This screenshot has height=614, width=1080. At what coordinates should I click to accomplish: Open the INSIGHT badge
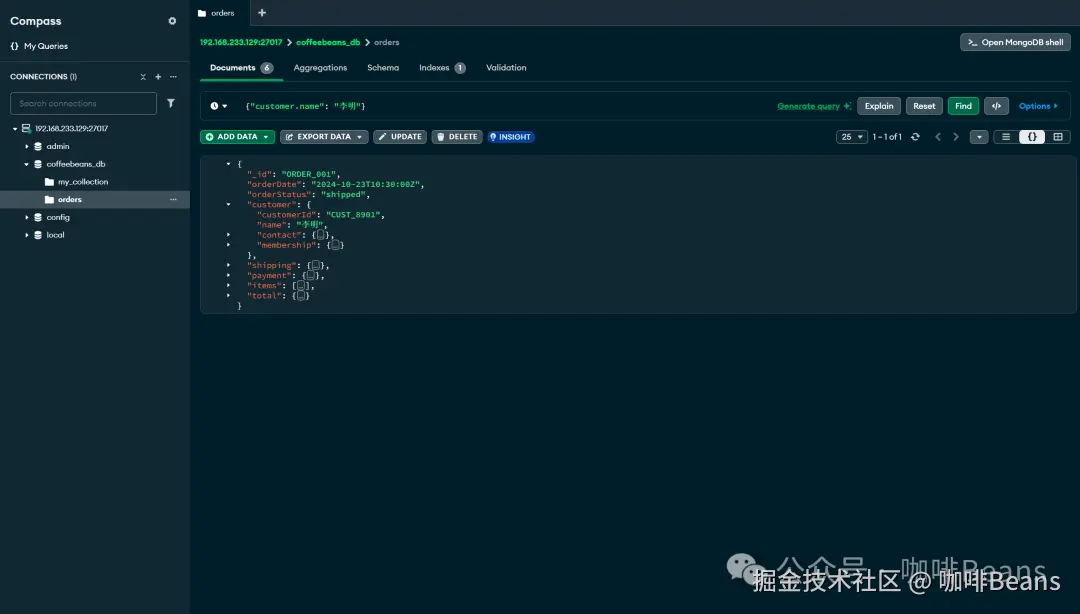click(x=510, y=137)
